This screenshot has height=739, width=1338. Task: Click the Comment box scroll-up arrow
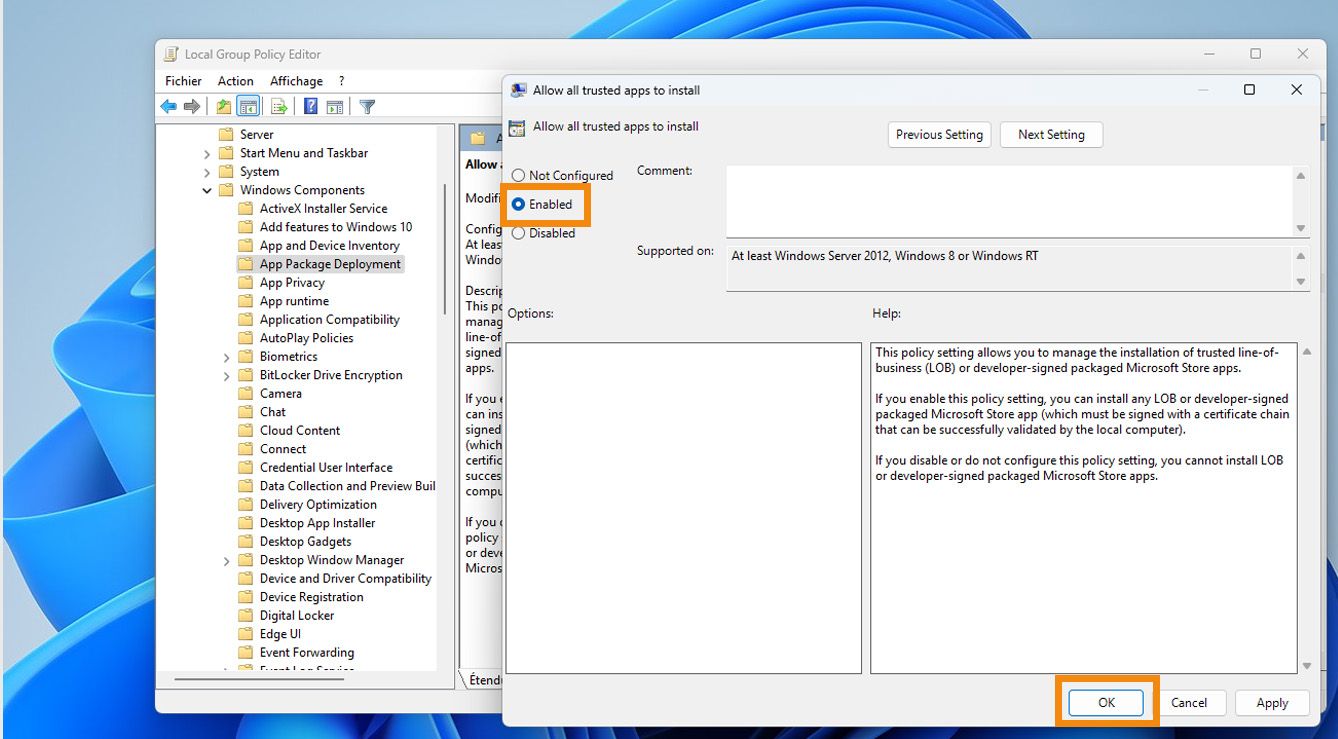pos(1301,176)
